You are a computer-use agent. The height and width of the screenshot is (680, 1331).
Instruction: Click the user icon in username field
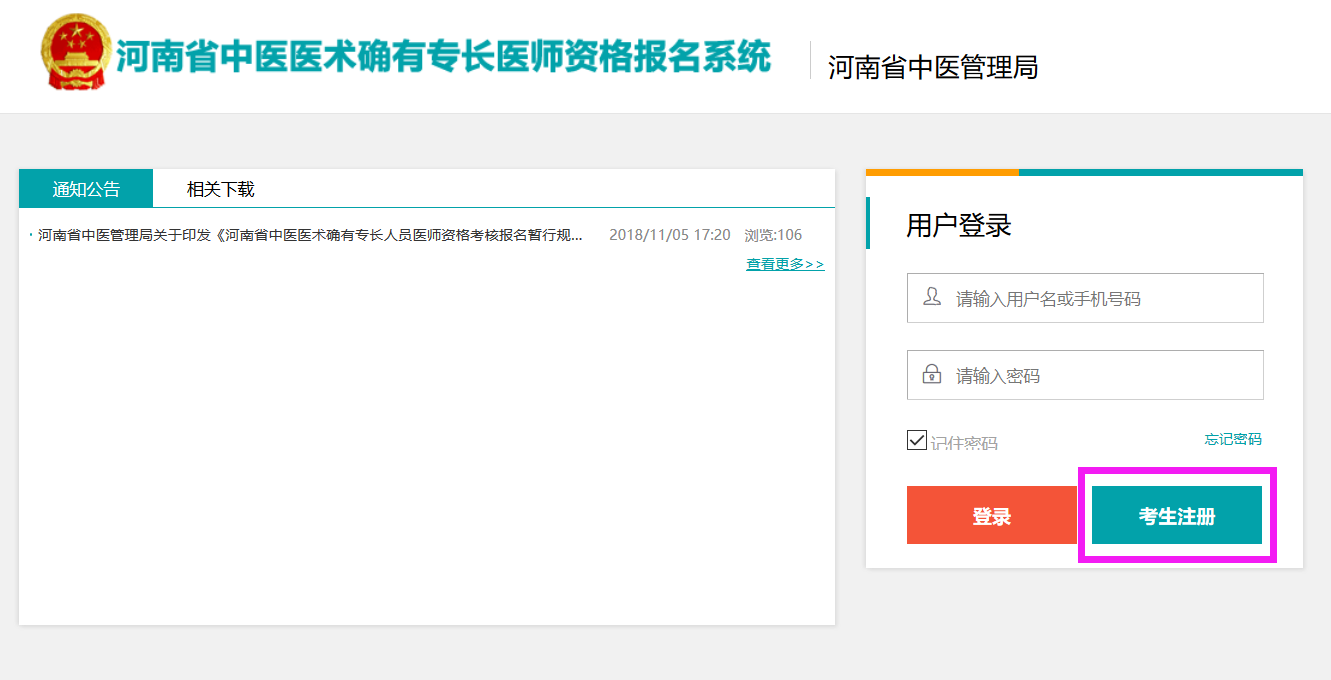932,297
